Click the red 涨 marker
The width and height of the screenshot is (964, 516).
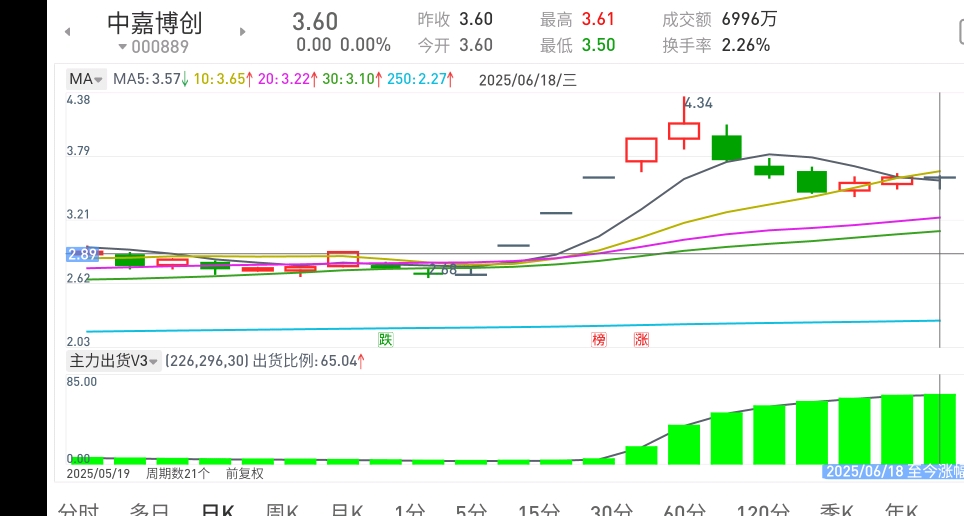(x=641, y=339)
